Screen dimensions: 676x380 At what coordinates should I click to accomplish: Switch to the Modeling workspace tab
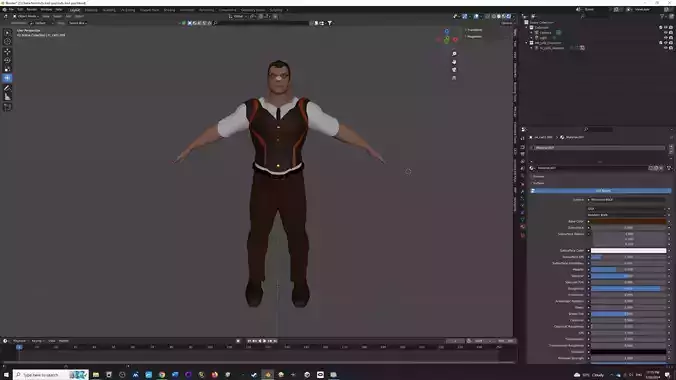click(x=91, y=10)
